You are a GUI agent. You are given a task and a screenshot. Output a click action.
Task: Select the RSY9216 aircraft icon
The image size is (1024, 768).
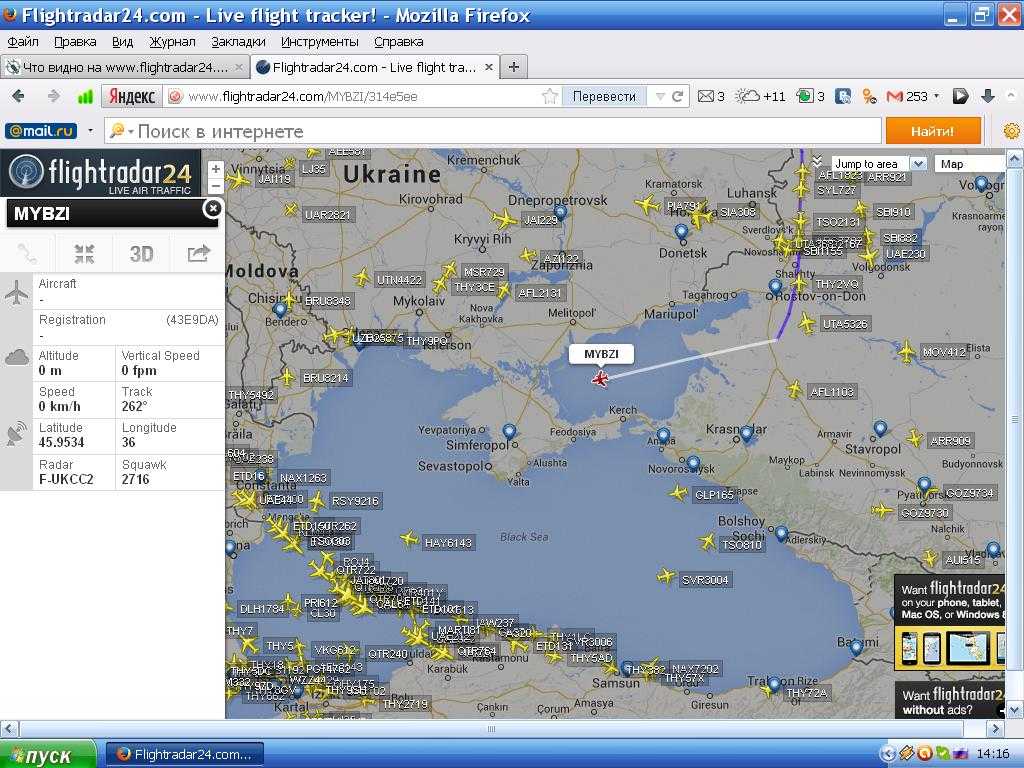point(317,502)
